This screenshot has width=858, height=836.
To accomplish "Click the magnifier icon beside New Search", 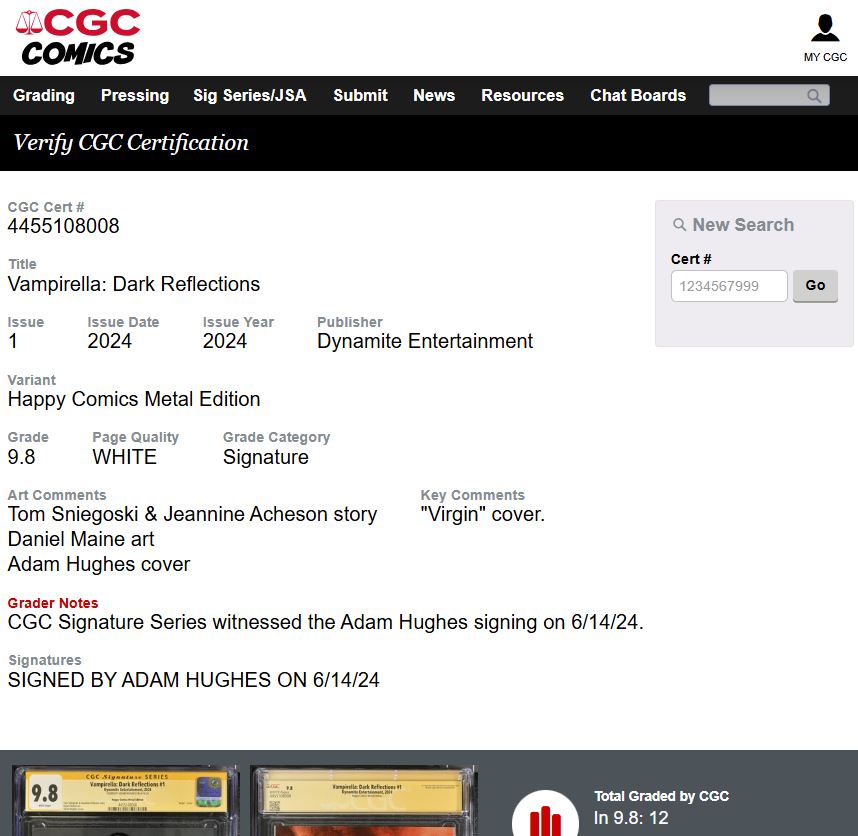I will [x=680, y=225].
